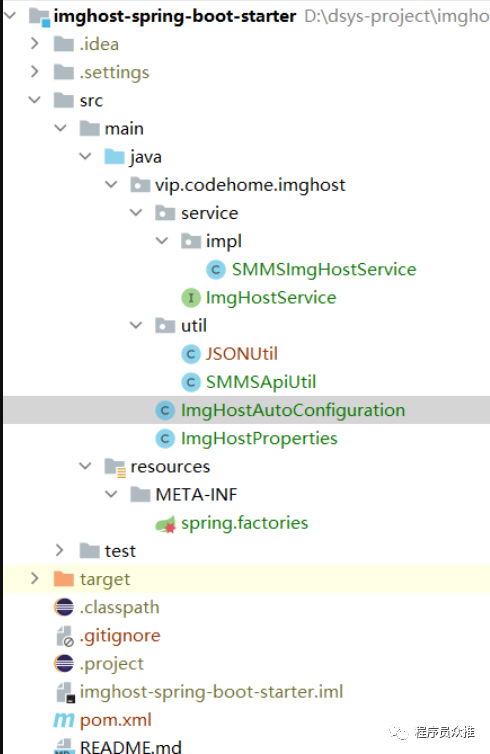
Task: Click the ImgHostService interface icon
Action: coord(191,298)
